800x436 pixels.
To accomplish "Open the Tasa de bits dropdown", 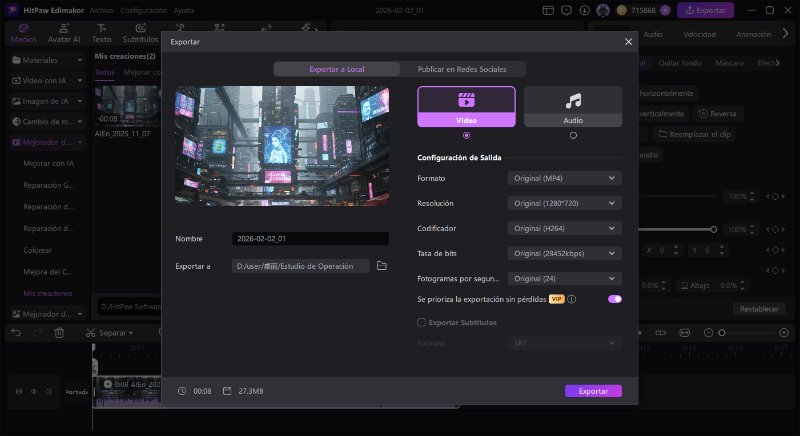I will pos(564,253).
